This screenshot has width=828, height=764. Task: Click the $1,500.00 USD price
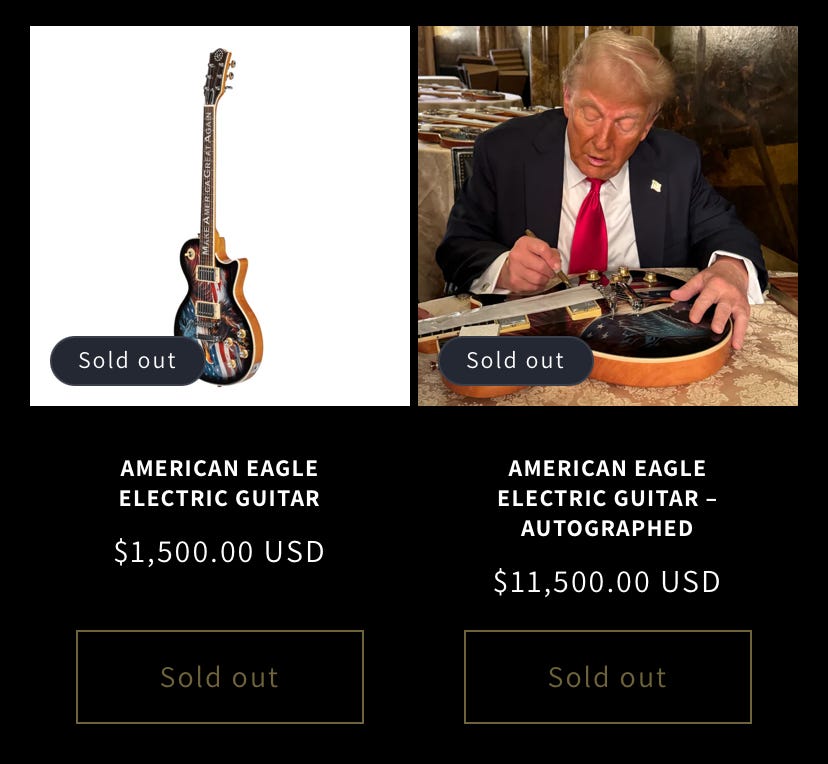pos(220,552)
